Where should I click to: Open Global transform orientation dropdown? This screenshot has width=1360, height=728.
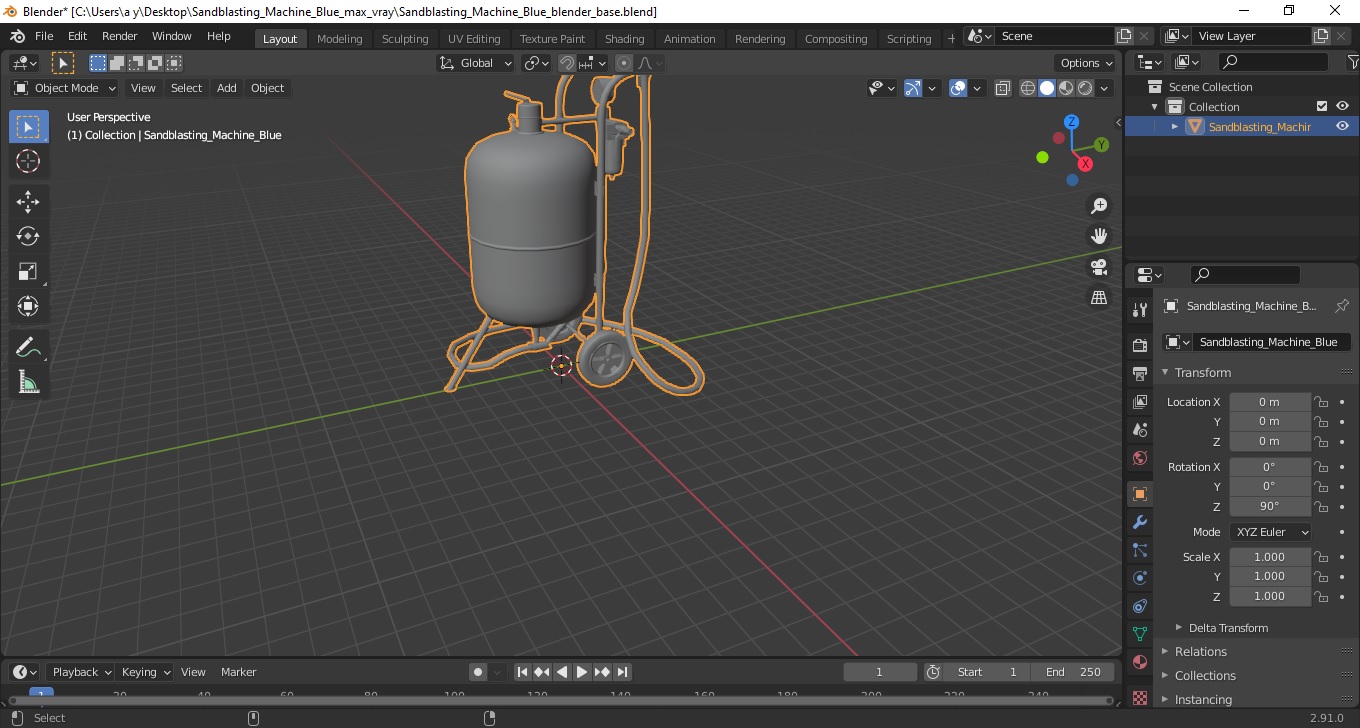point(476,63)
